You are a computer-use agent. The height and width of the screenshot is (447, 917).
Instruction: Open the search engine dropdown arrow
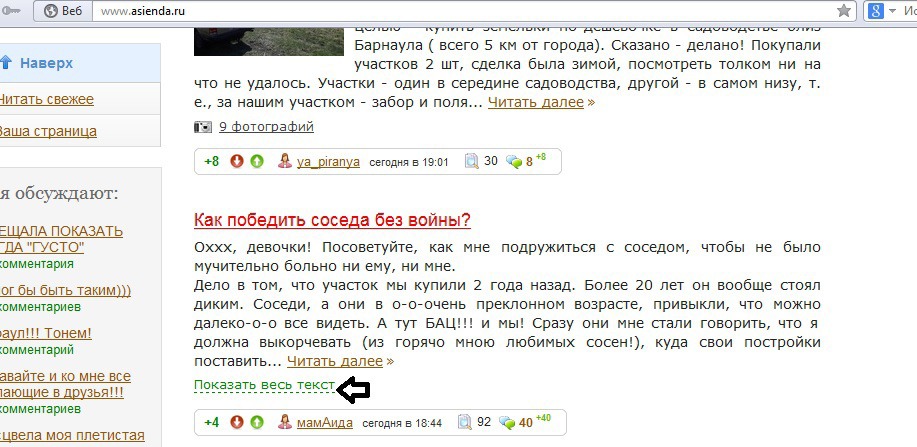tap(892, 11)
